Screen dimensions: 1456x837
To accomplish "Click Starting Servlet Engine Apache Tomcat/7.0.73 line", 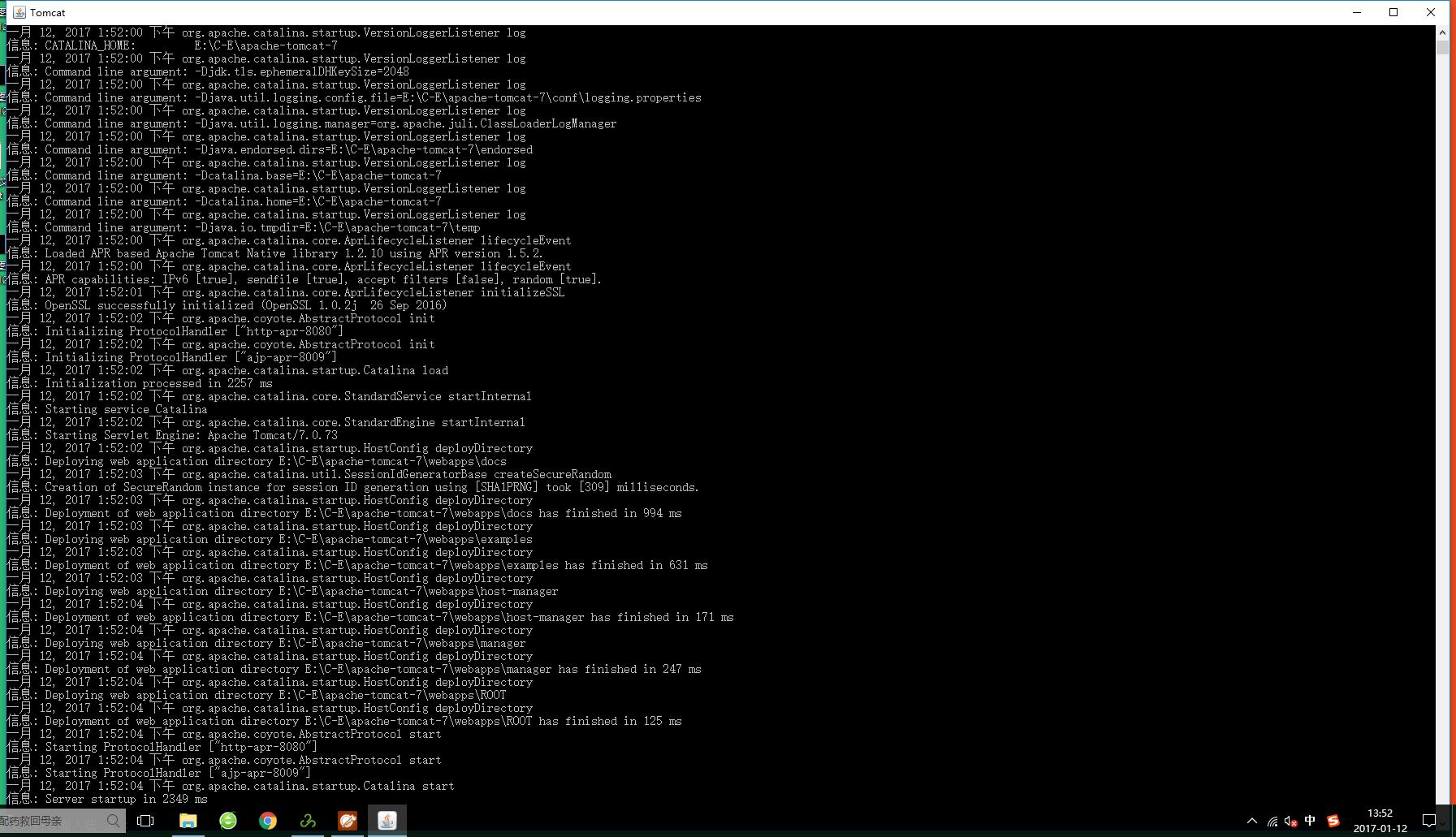I will point(172,435).
